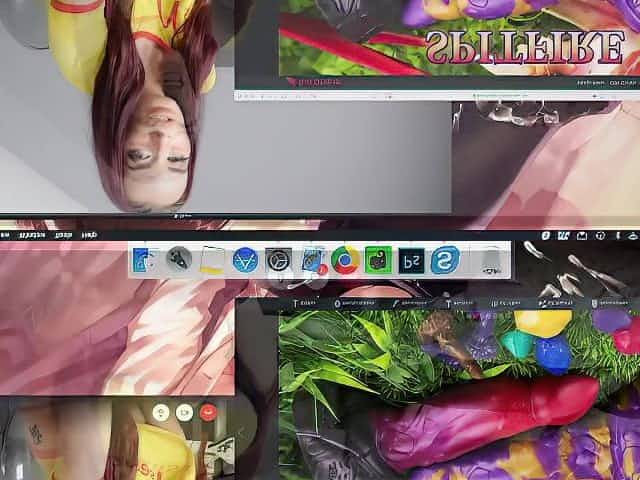Toggle the camera video call button
640x480 pixels.
184,411
